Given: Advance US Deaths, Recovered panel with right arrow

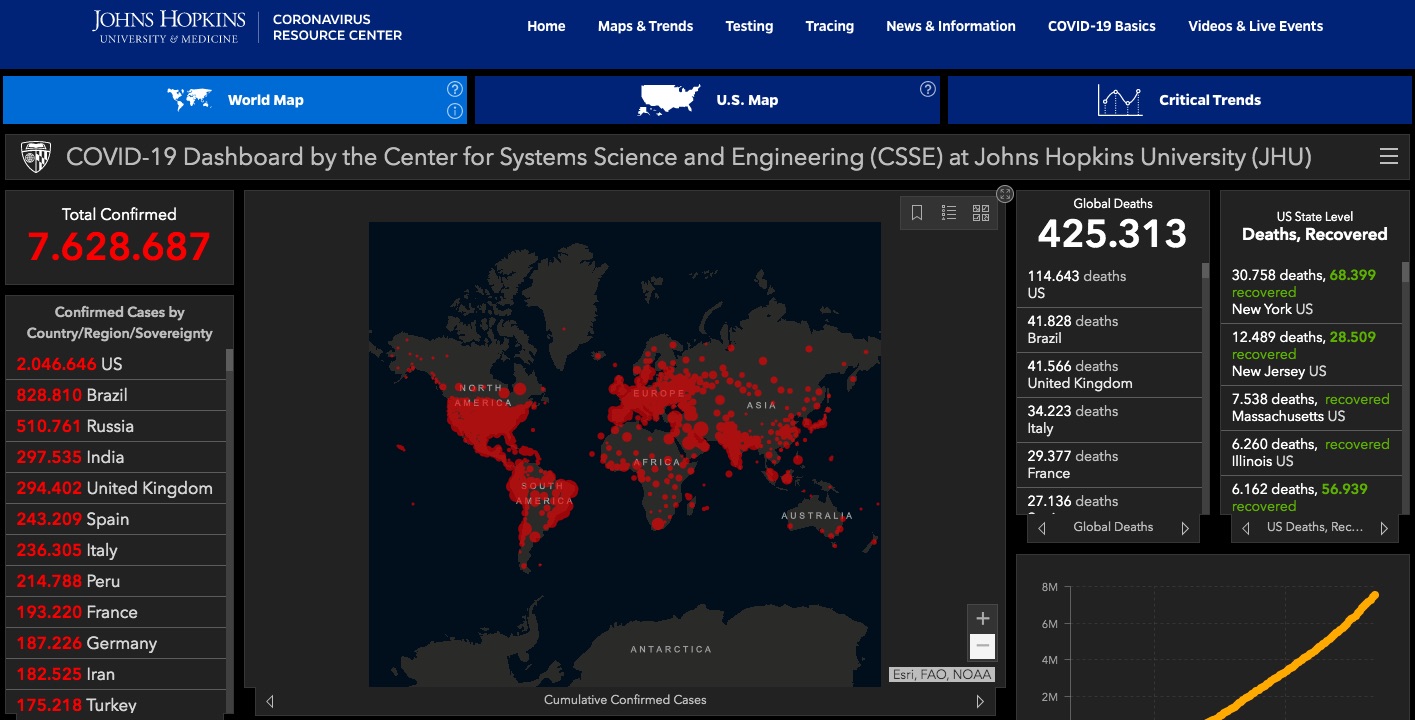Looking at the screenshot, I should click(1384, 528).
